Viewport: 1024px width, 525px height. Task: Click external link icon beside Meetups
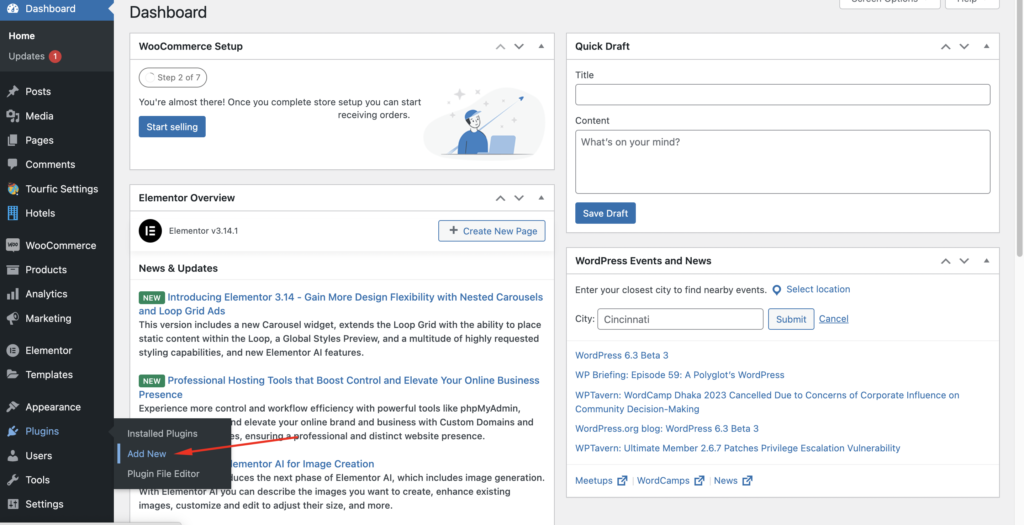click(622, 481)
